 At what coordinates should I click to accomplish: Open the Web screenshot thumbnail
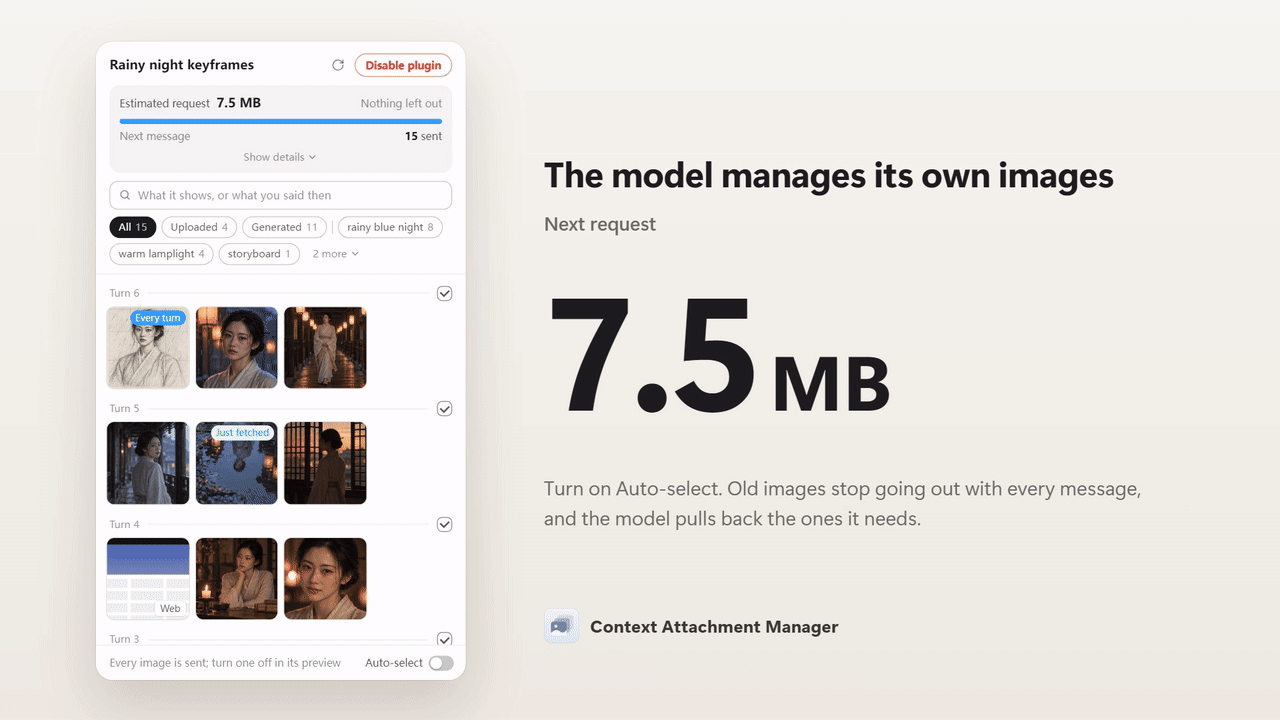(x=148, y=579)
